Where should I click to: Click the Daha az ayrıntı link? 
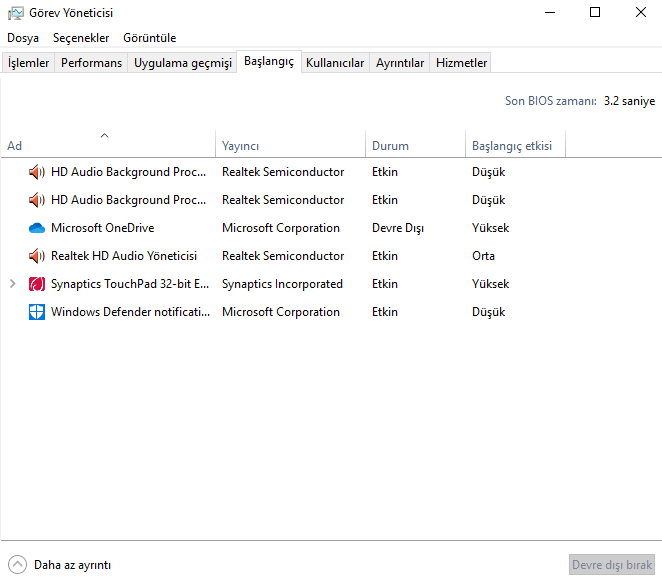click(x=72, y=565)
